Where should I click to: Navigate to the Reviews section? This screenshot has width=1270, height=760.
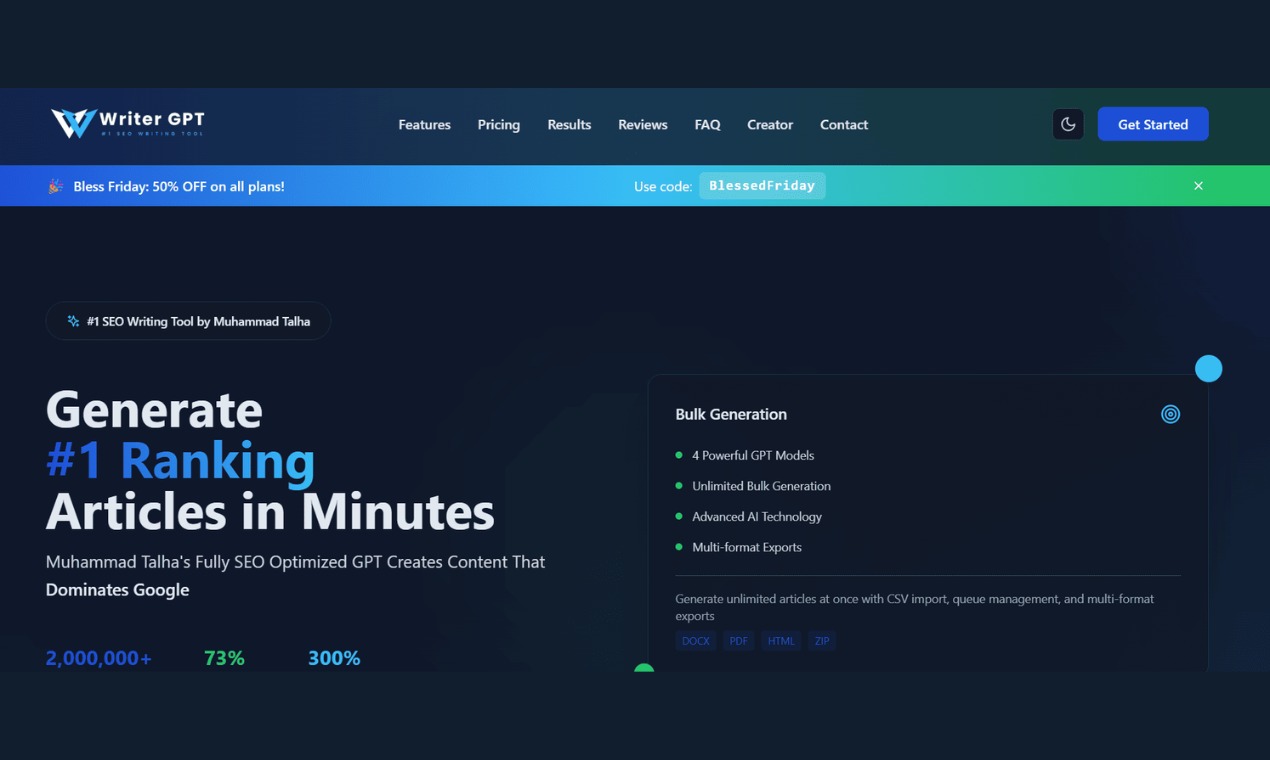[642, 124]
